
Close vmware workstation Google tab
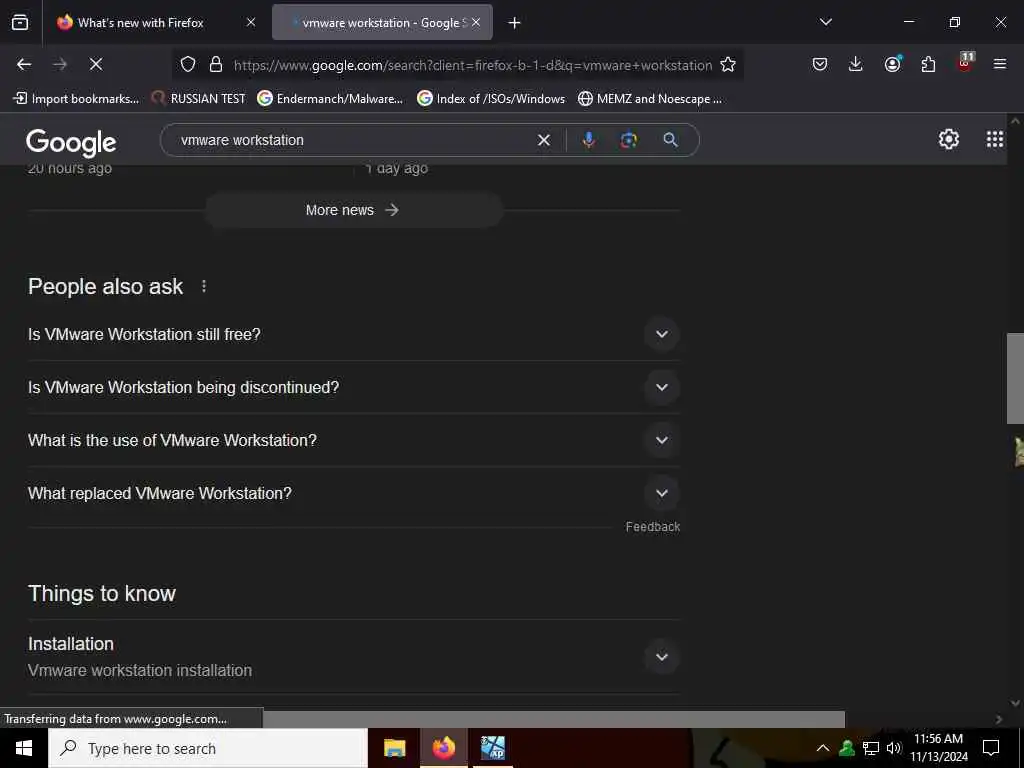coord(476,22)
